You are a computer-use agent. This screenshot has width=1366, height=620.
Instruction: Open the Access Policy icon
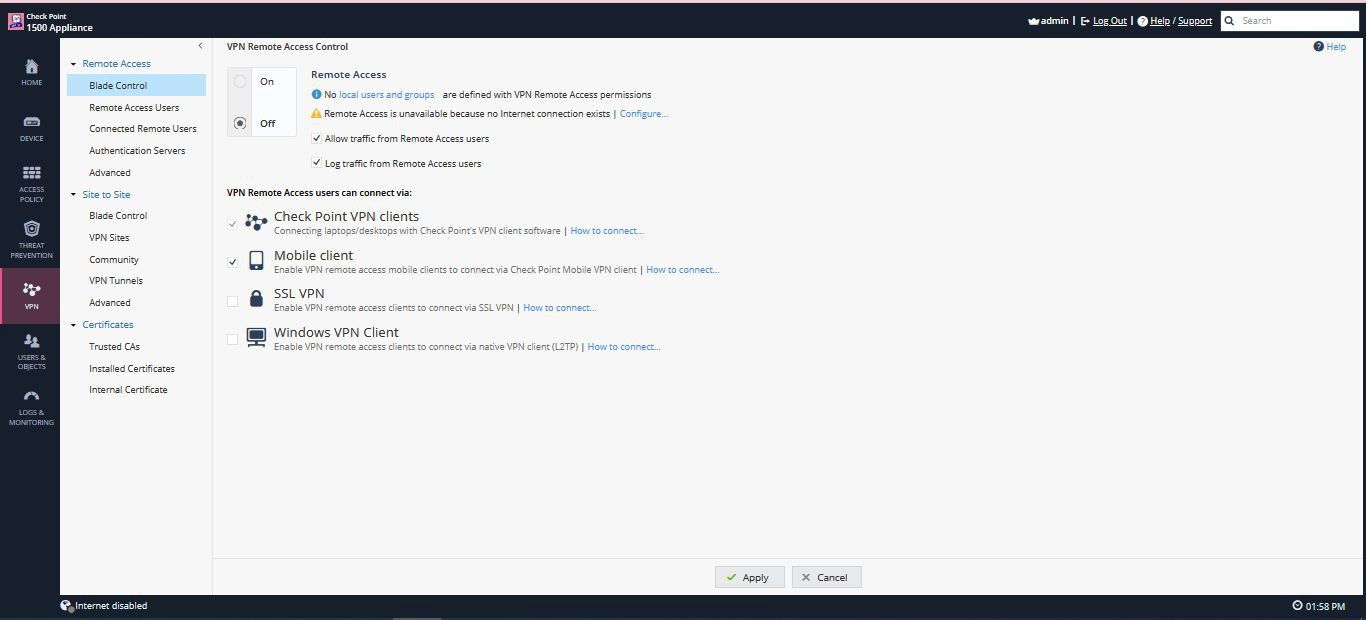31,173
